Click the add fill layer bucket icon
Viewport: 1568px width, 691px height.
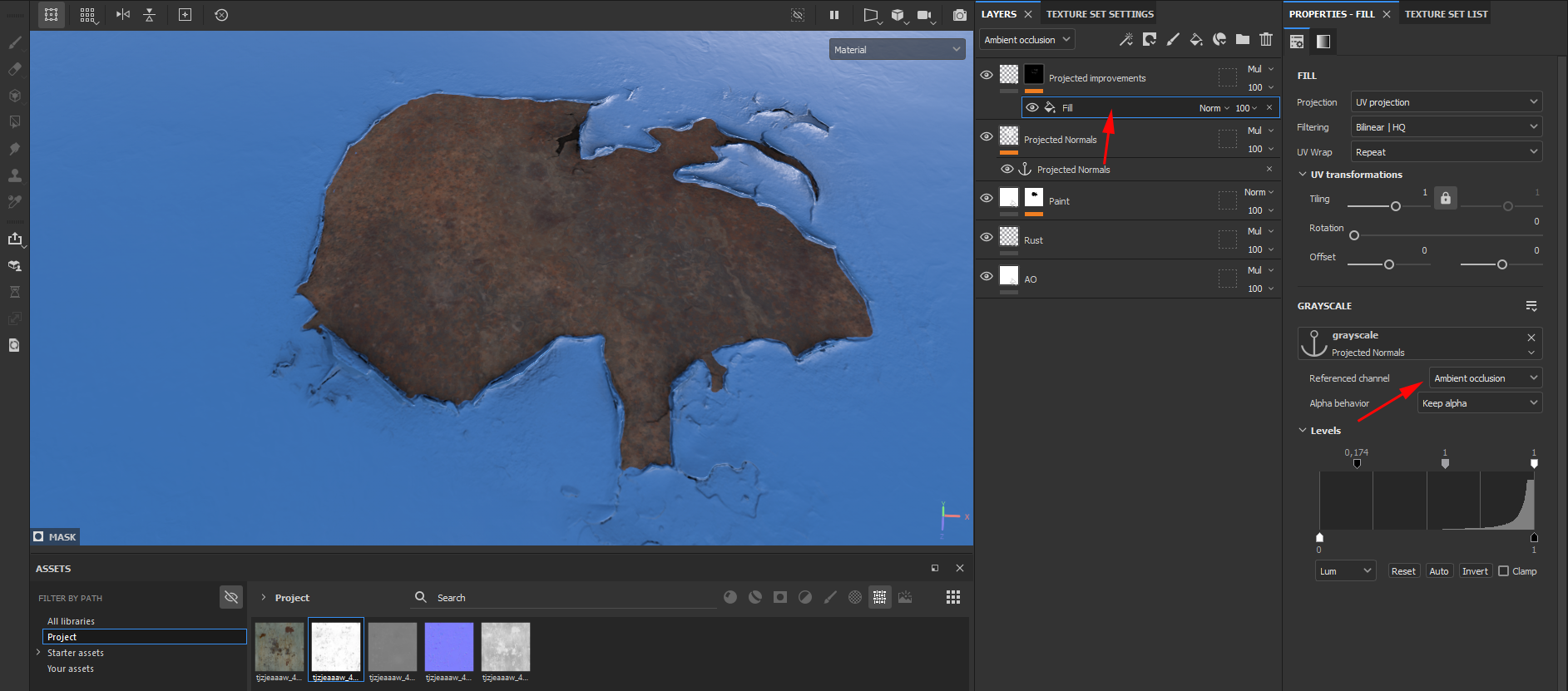(1195, 39)
